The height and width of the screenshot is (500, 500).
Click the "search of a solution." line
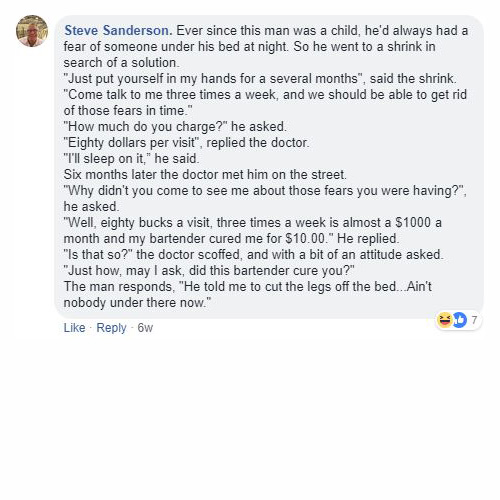coord(121,62)
